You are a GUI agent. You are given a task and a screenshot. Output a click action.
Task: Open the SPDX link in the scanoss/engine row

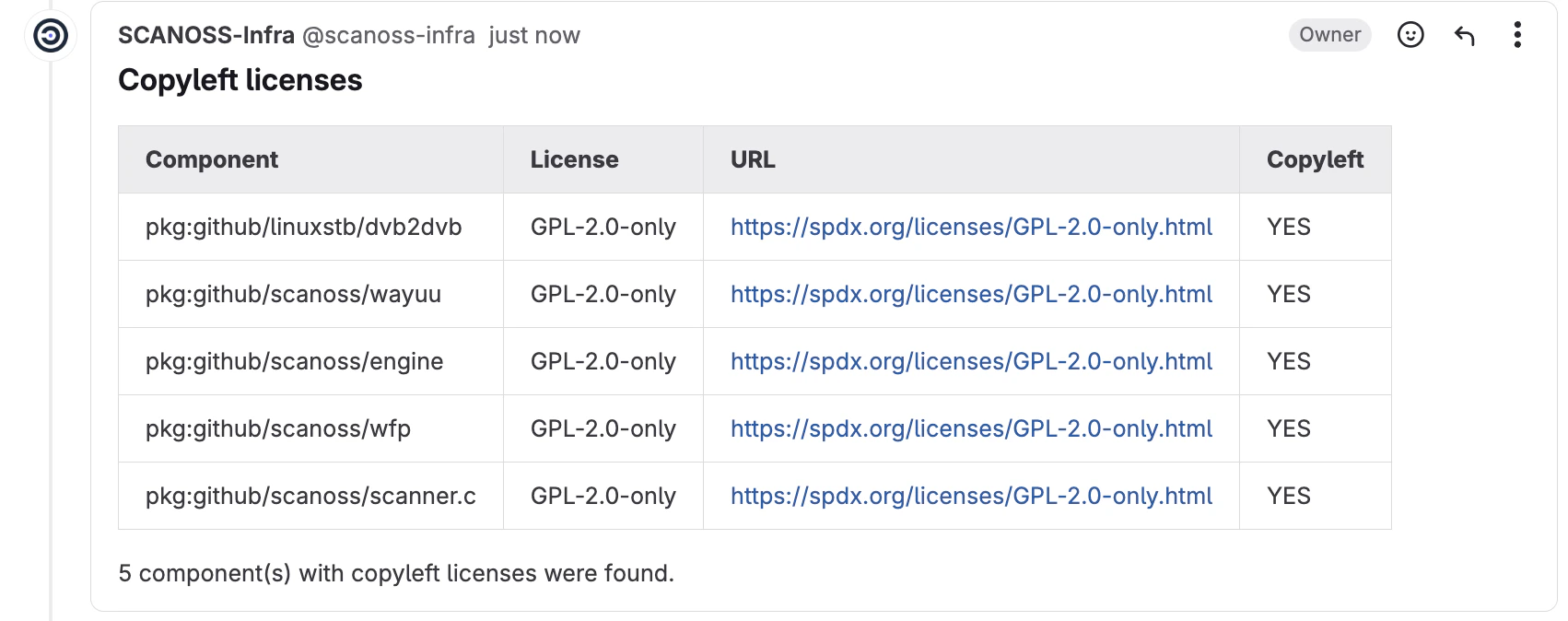tap(971, 361)
